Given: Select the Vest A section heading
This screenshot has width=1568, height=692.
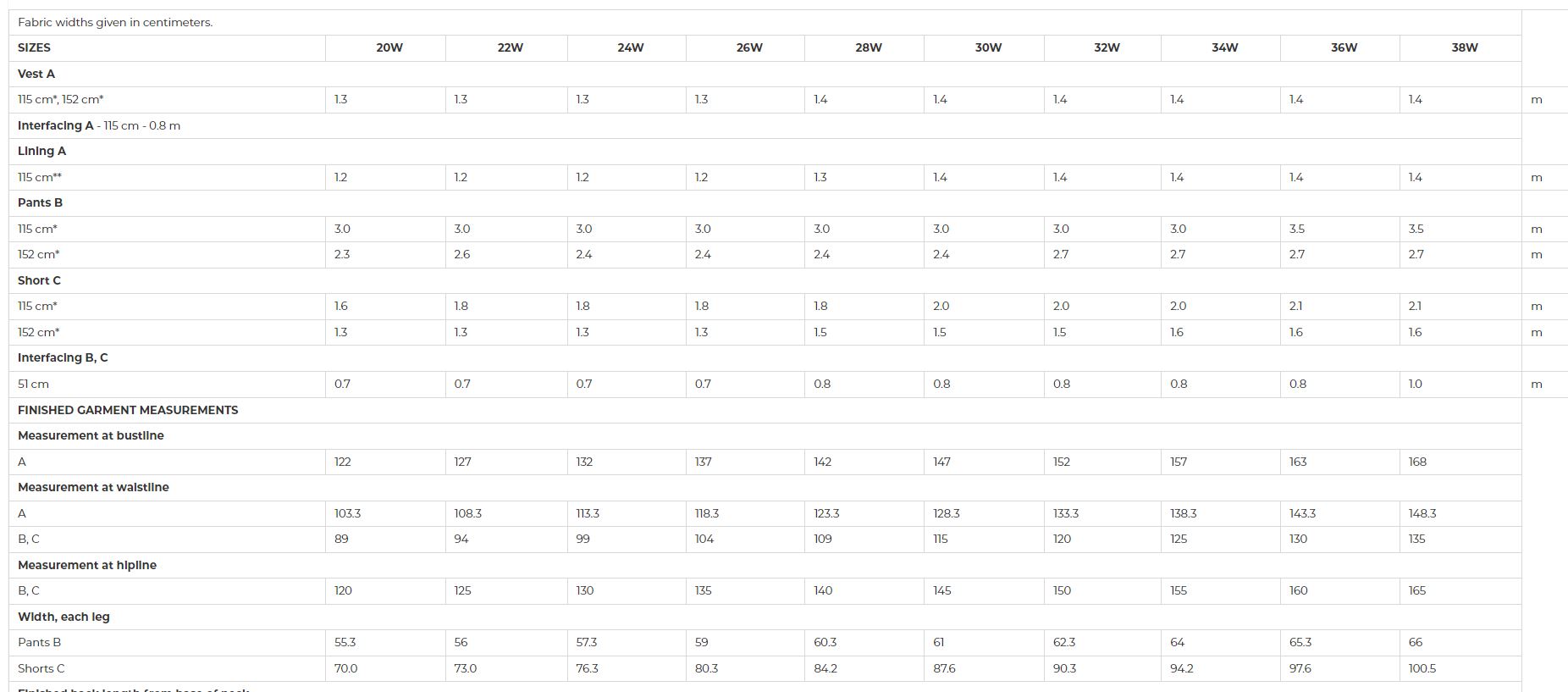Looking at the screenshot, I should 36,74.
